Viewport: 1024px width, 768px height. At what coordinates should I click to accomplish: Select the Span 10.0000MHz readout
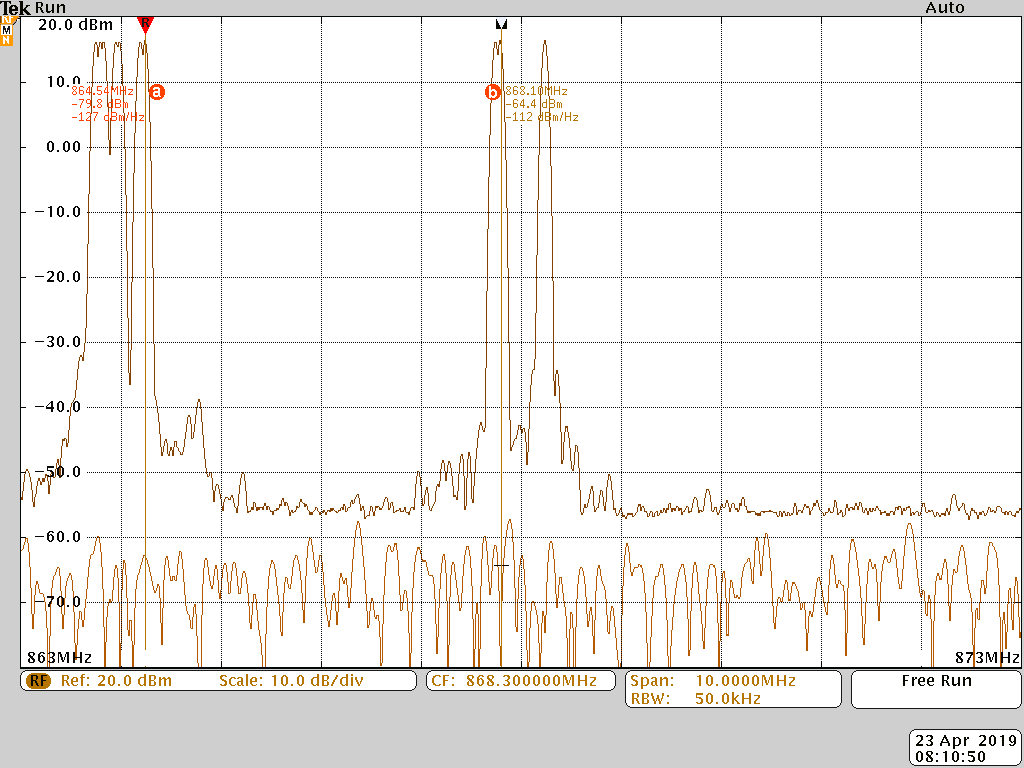click(712, 681)
